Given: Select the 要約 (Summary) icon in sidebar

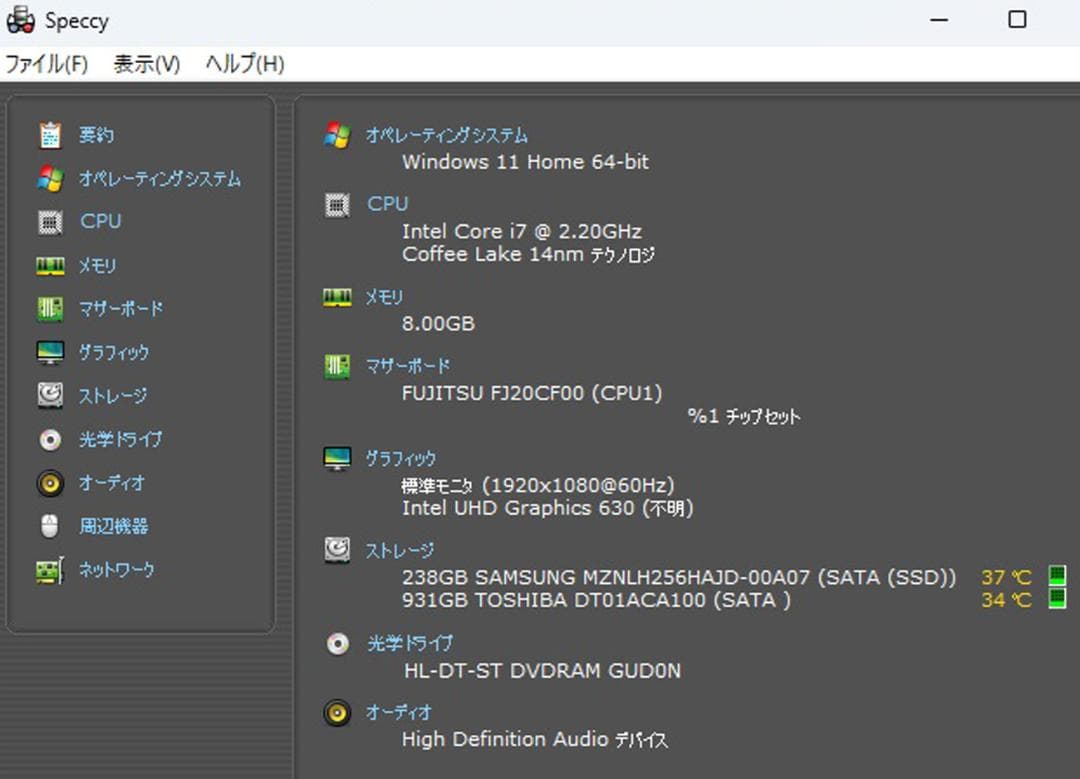Looking at the screenshot, I should tap(48, 134).
